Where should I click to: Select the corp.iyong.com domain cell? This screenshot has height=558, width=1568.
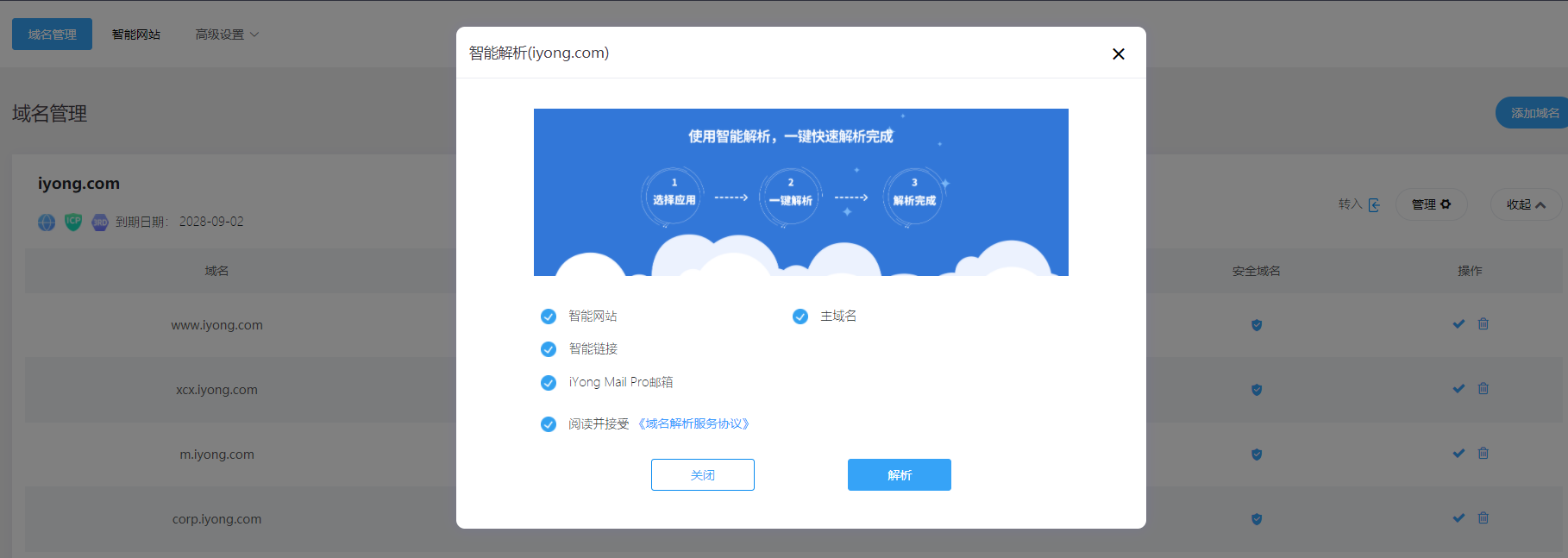pos(216,519)
